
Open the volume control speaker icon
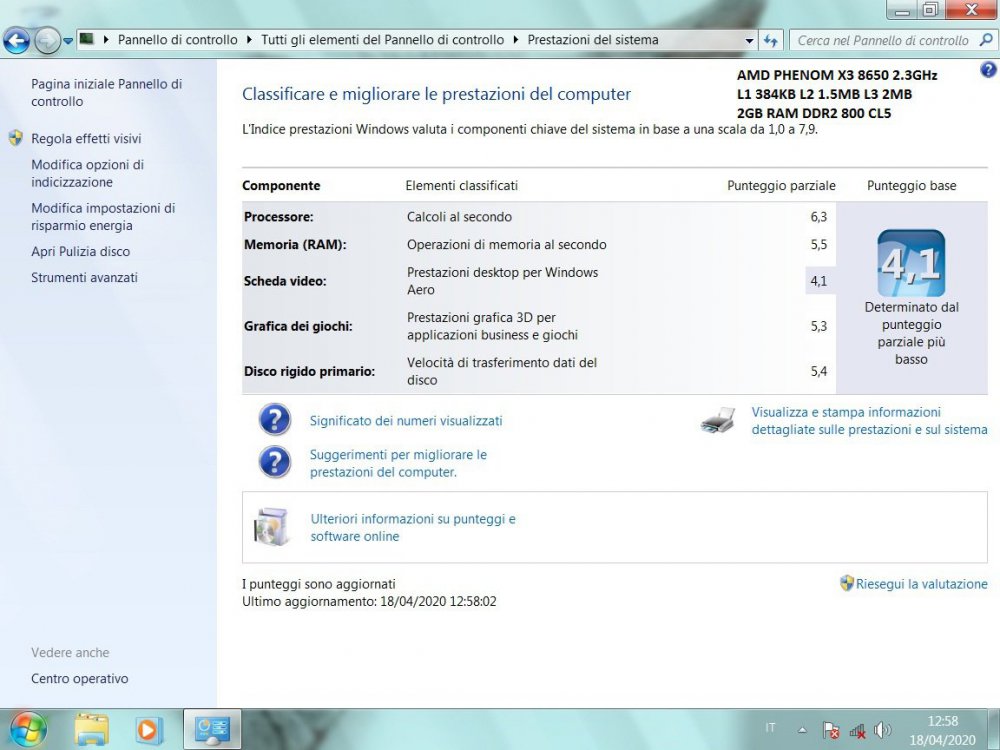click(884, 728)
